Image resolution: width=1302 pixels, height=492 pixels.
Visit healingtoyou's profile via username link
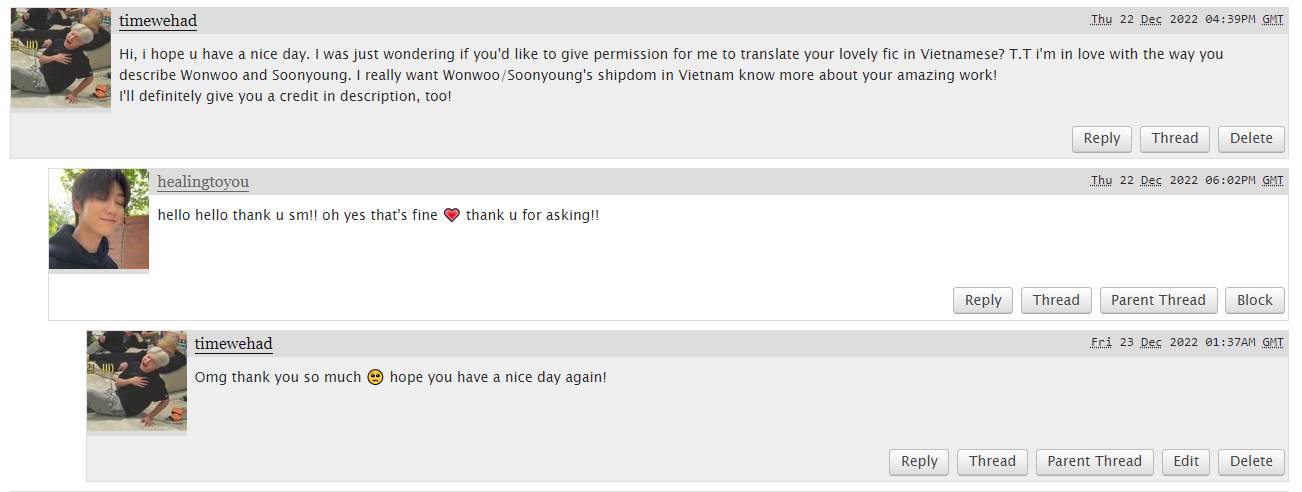point(203,181)
